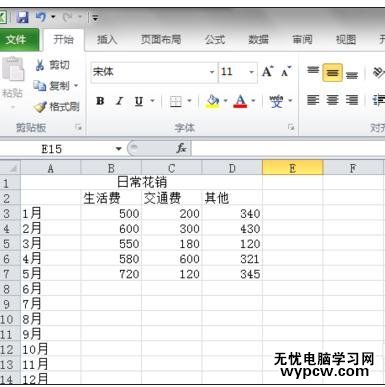
Task: Select column F header
Action: click(353, 168)
